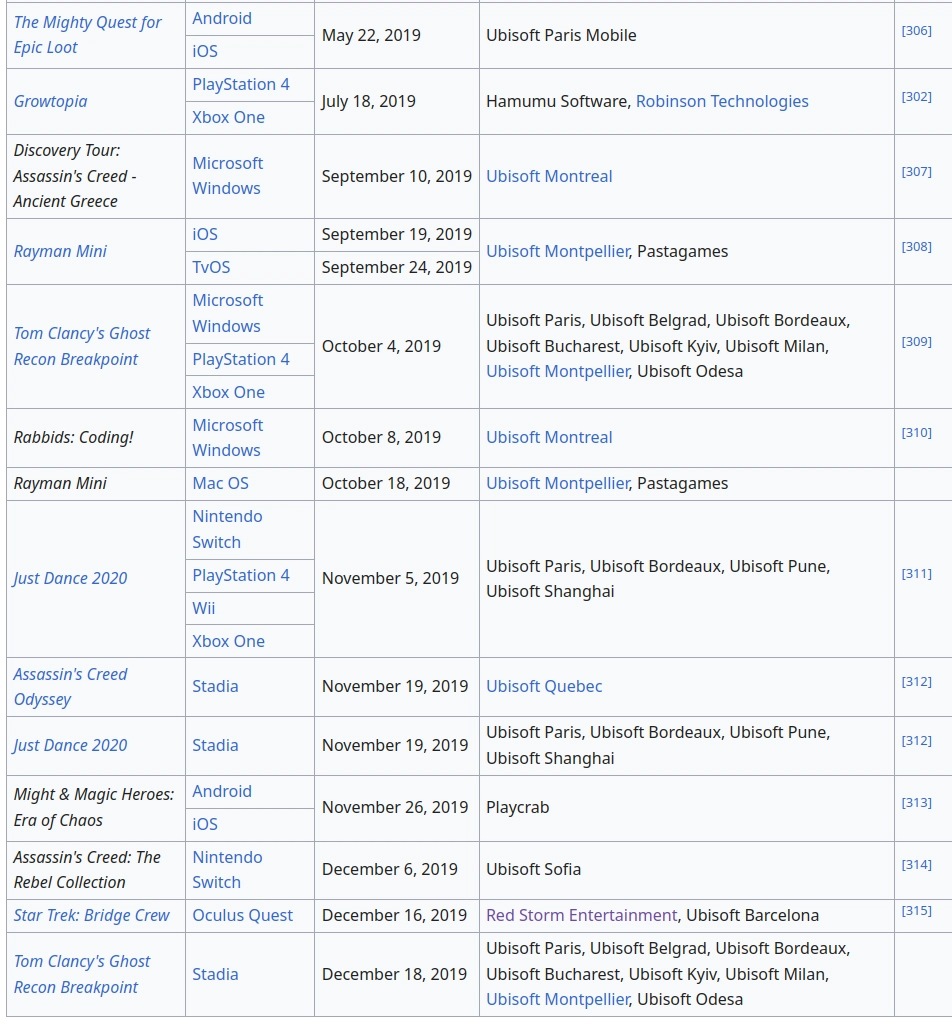Open the Rayman Mini link above Tom Clancy's

60,251
